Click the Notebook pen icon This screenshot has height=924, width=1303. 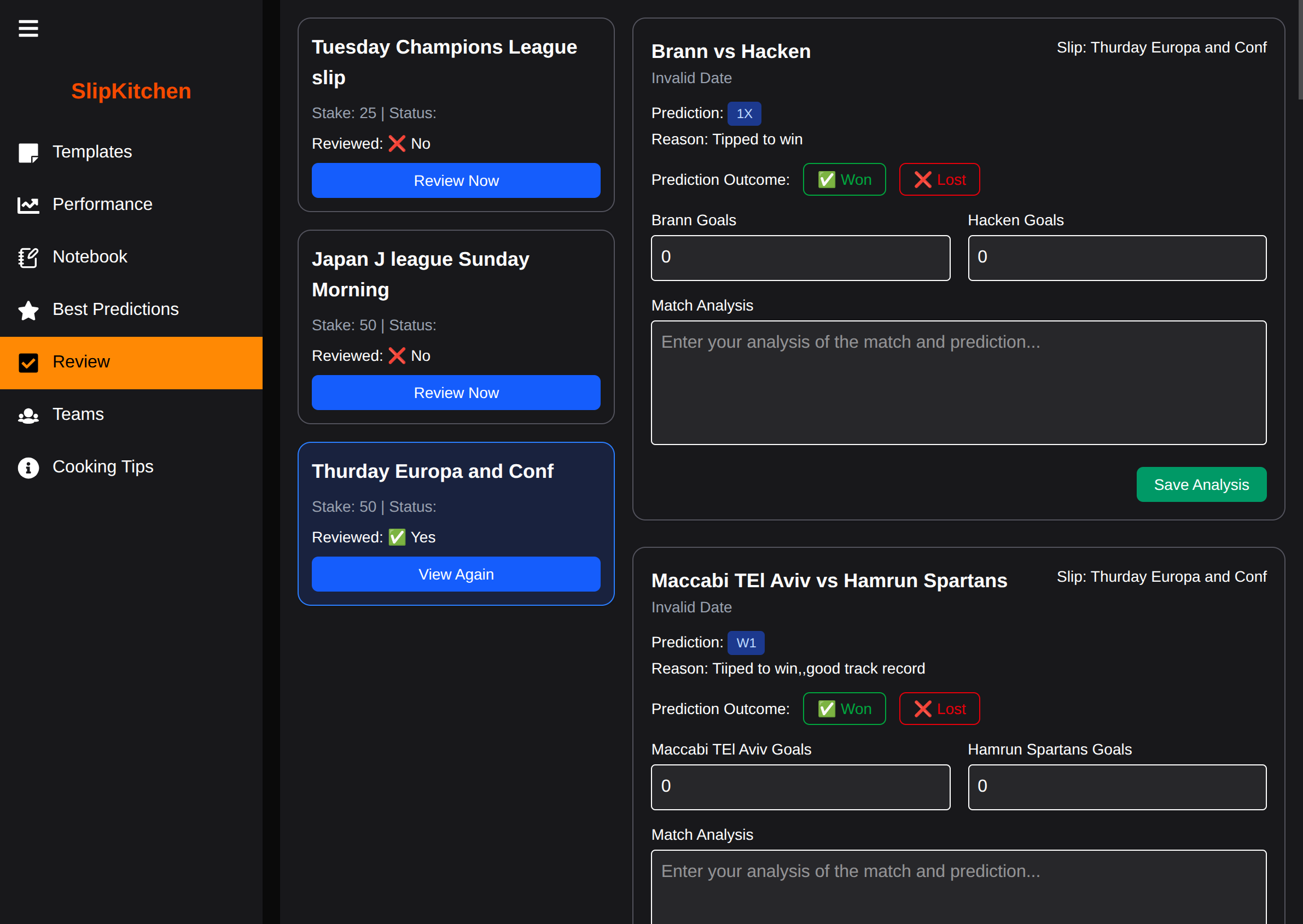(x=28, y=257)
